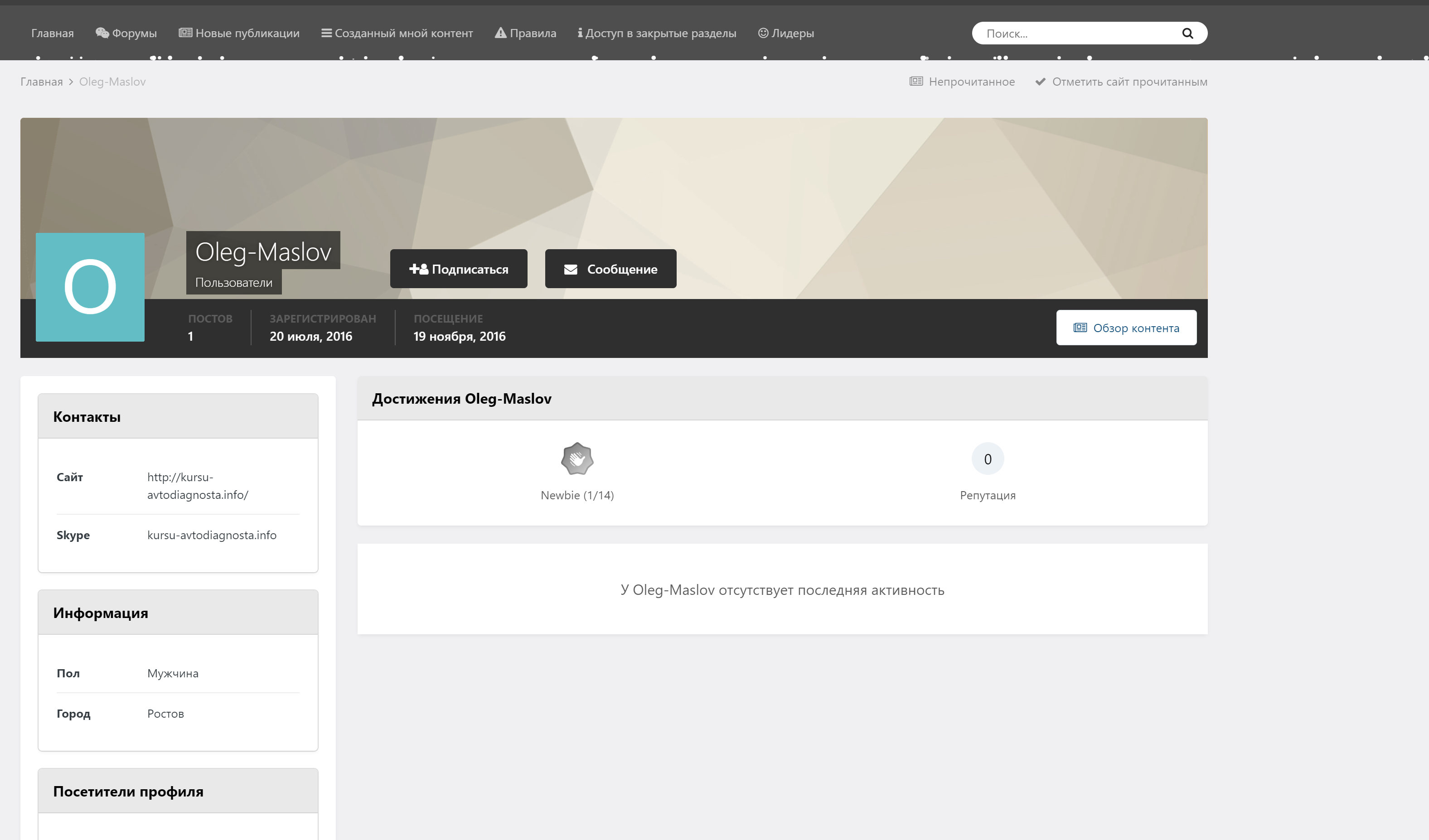Click the Главная breadcrumb link
The image size is (1429, 840).
coord(41,82)
